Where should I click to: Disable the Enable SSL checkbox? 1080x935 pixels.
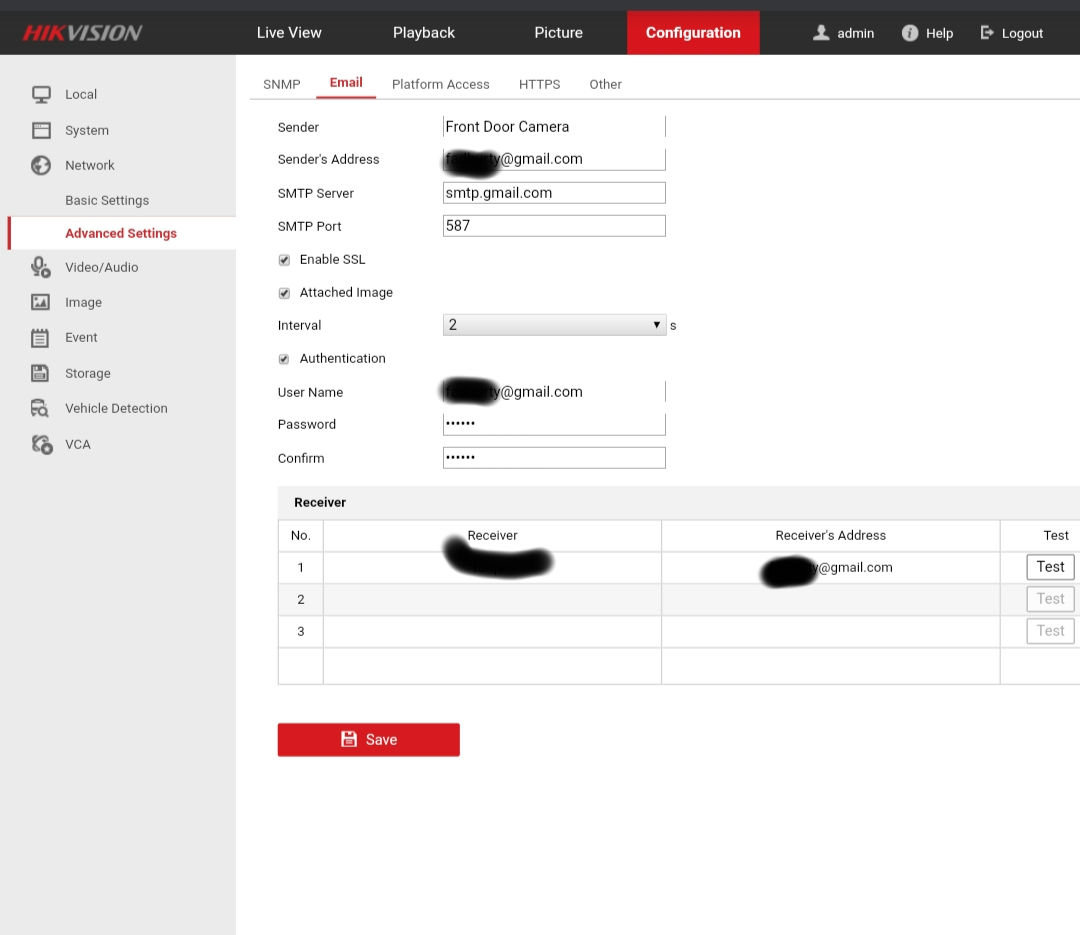click(284, 260)
